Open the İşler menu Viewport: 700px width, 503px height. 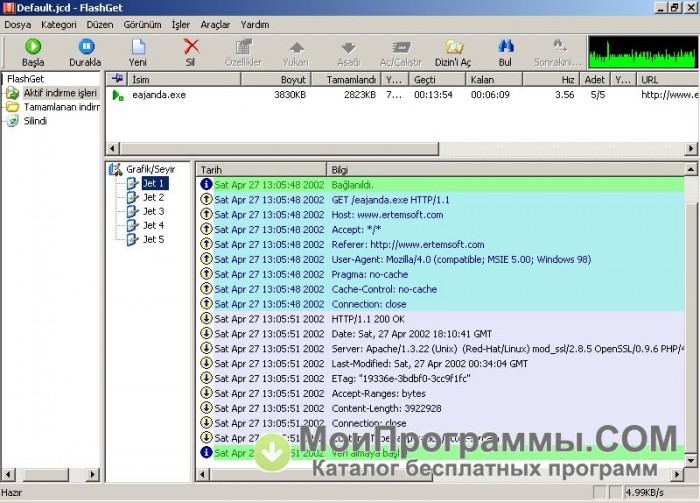(x=180, y=25)
